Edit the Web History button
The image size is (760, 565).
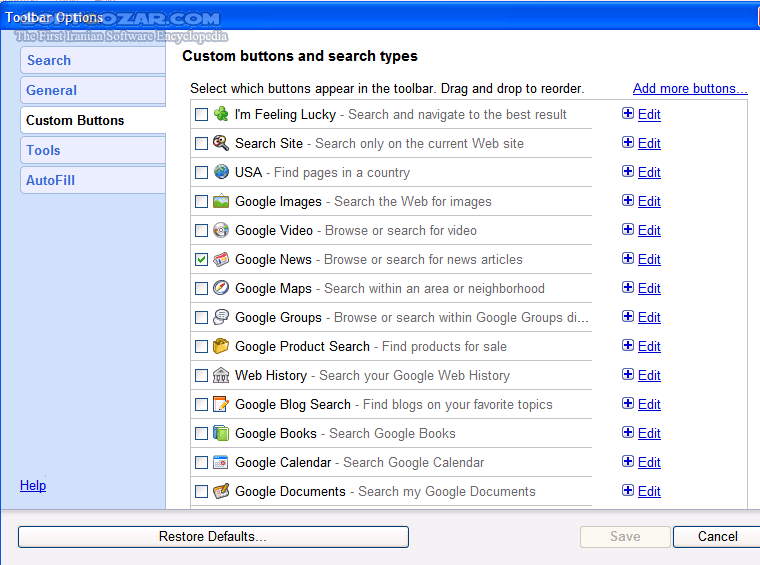tap(649, 376)
